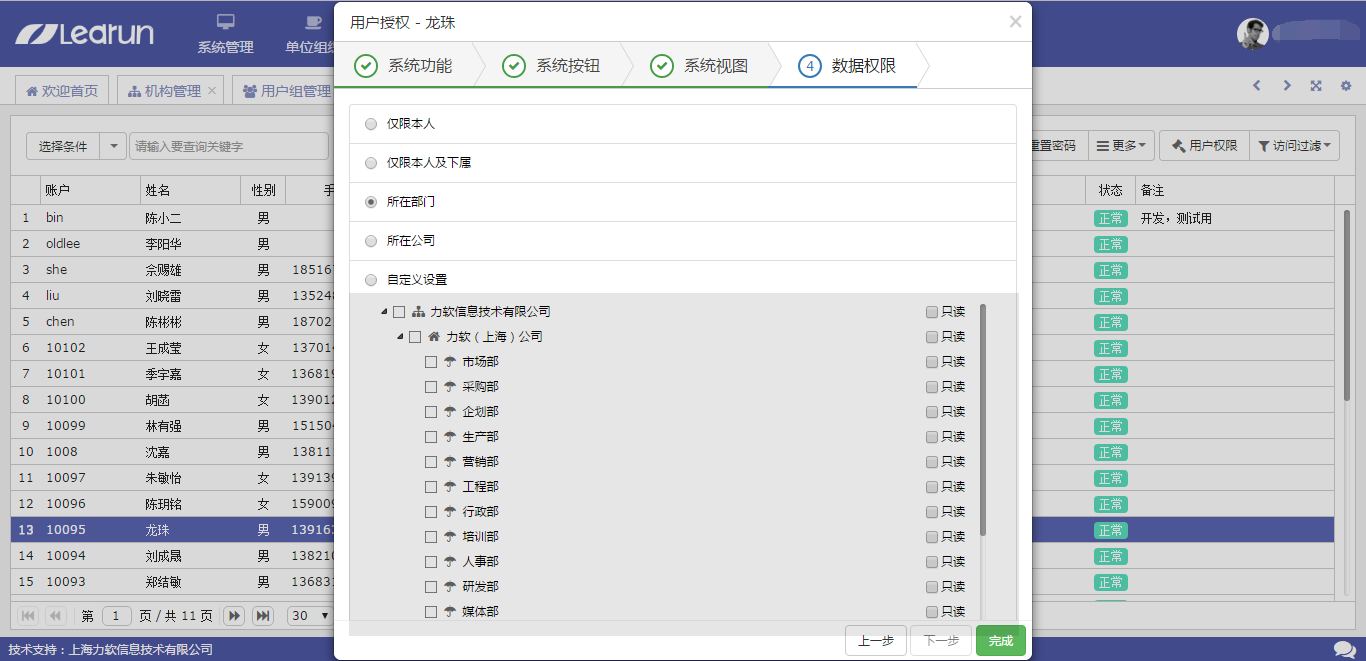Viewport: 1366px width, 661px height.
Task: Enable 只读 for 研发部
Action: 932,587
